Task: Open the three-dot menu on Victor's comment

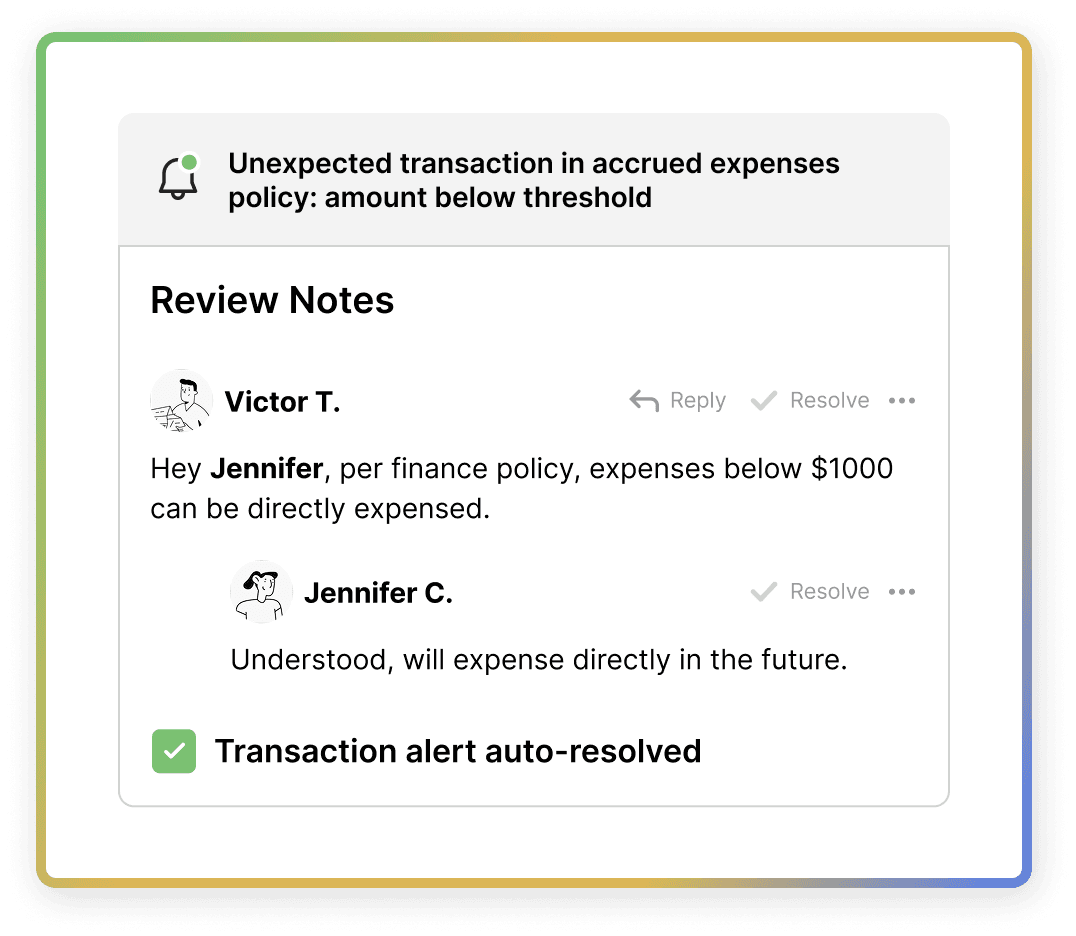Action: click(902, 401)
